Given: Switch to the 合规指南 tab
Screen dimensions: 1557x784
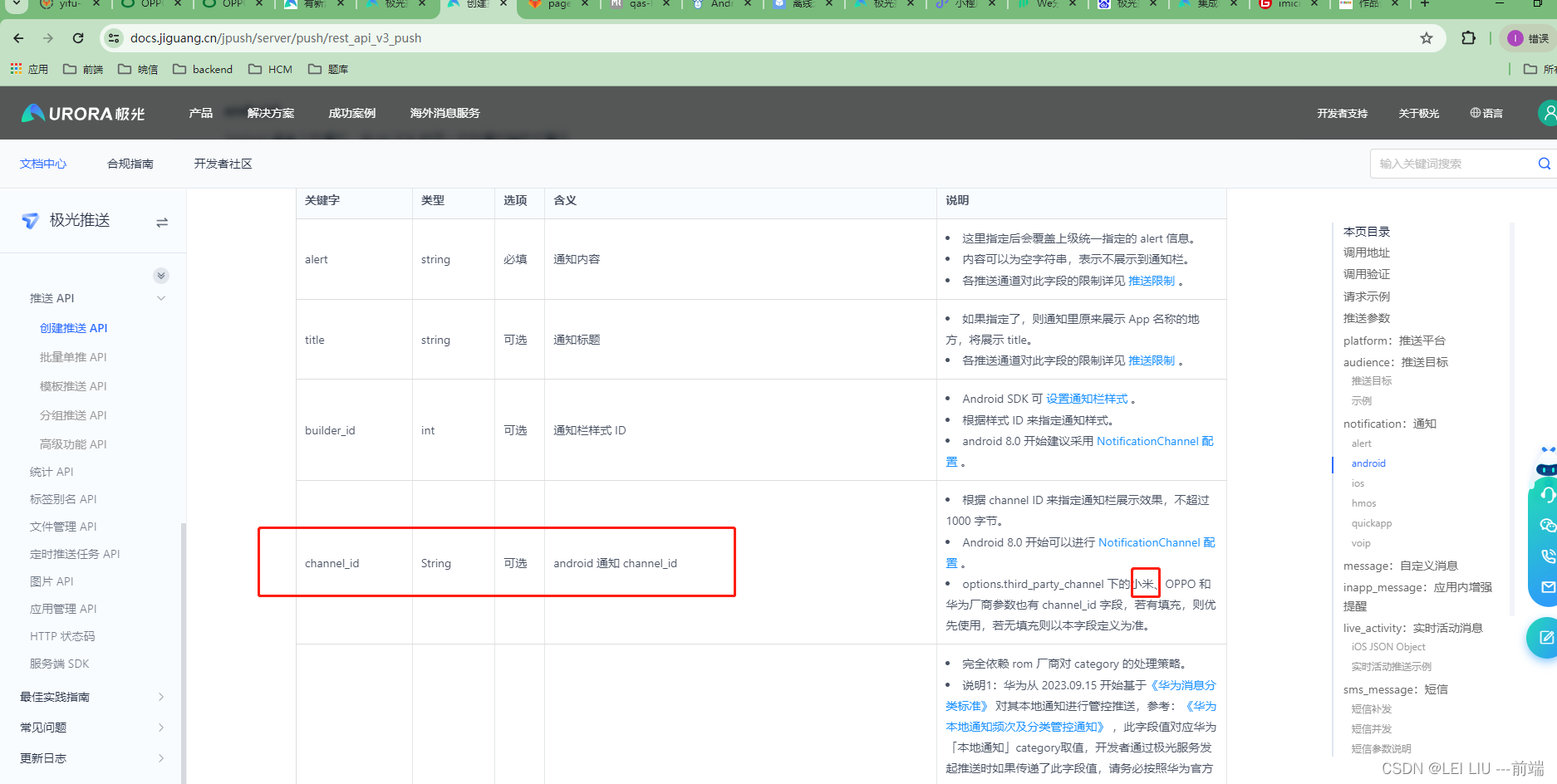Looking at the screenshot, I should pyautogui.click(x=130, y=164).
